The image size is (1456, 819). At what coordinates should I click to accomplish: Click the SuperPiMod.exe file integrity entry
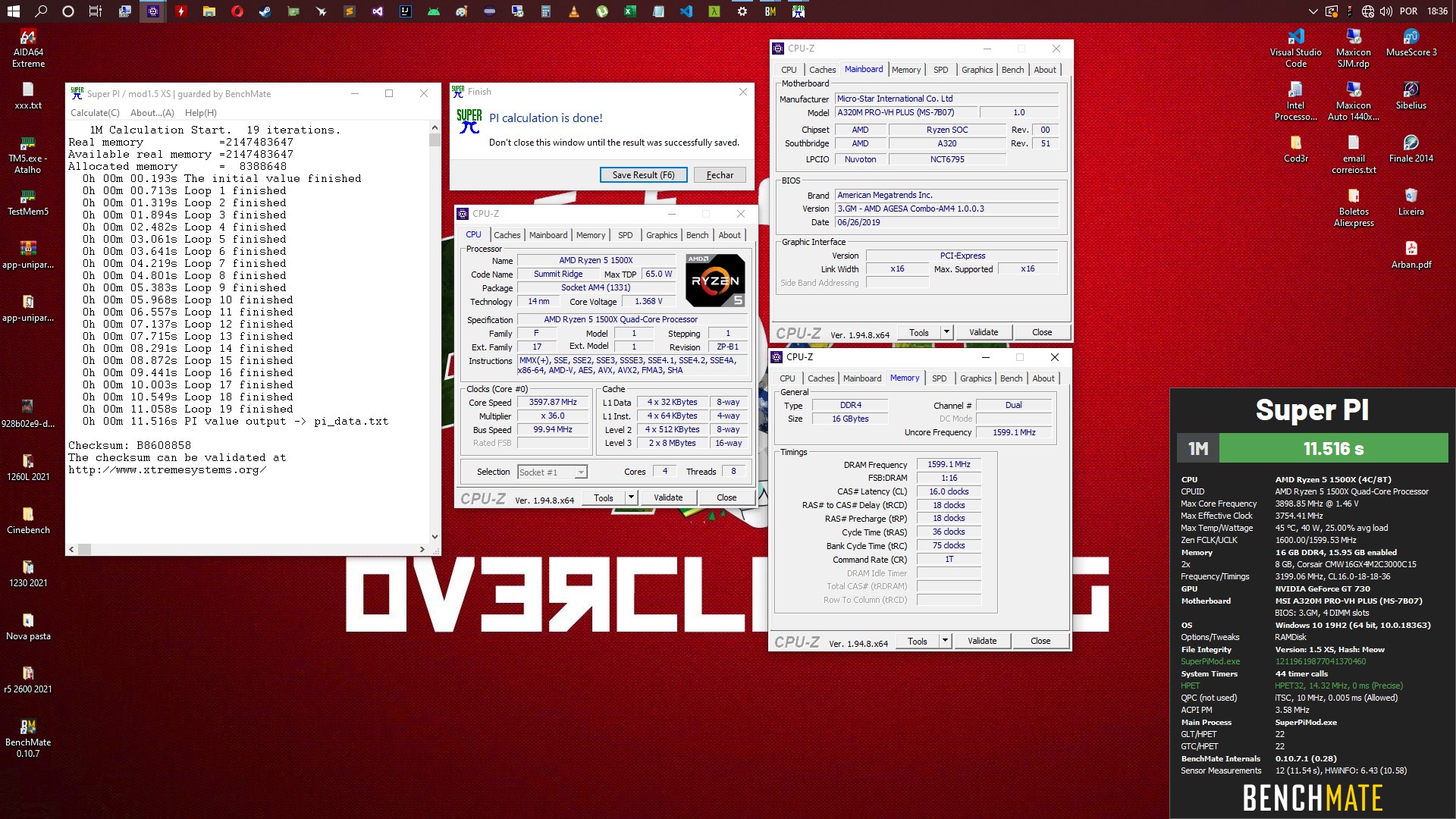[1210, 661]
